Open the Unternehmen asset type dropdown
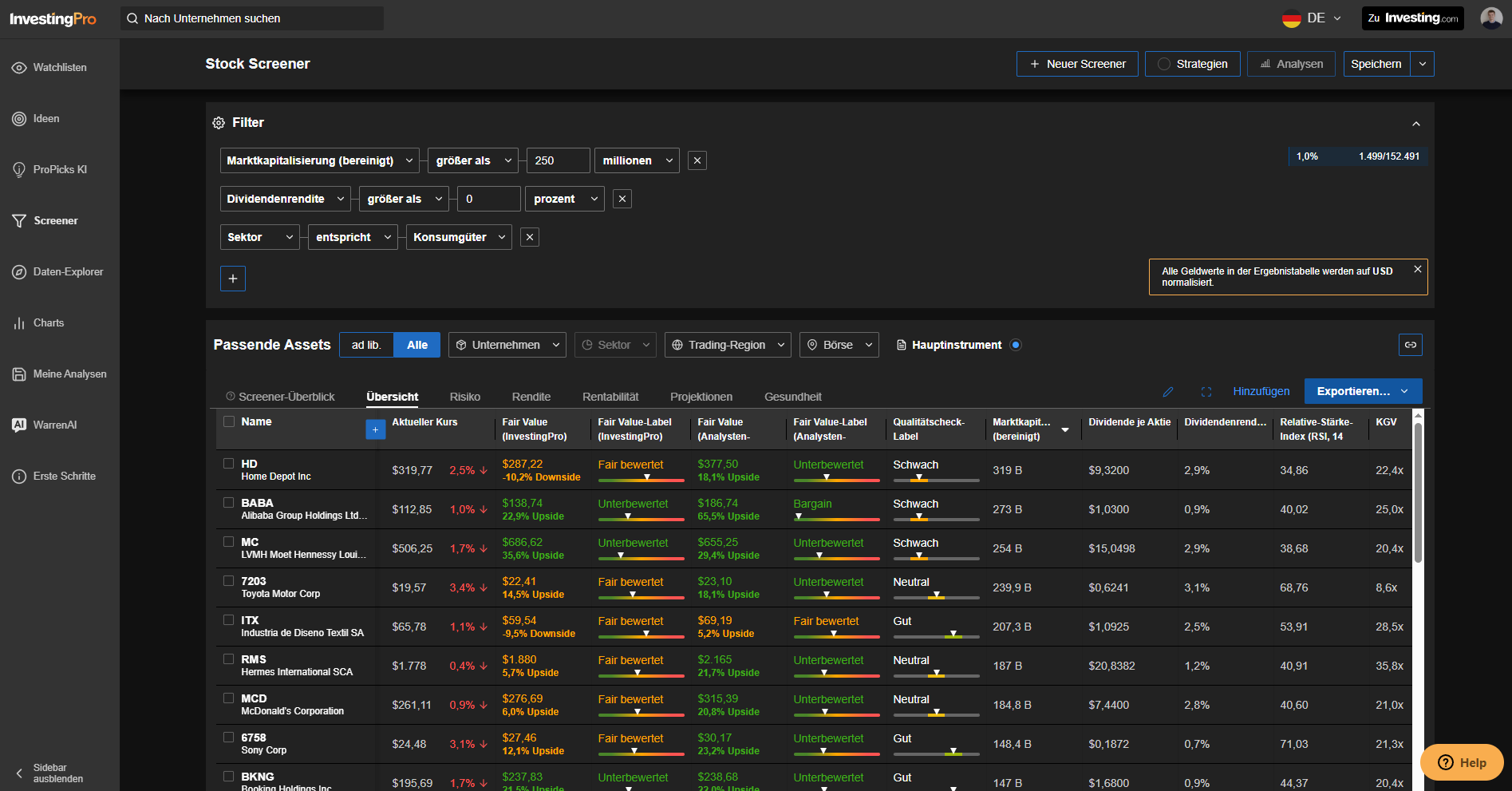This screenshot has height=791, width=1512. click(507, 345)
